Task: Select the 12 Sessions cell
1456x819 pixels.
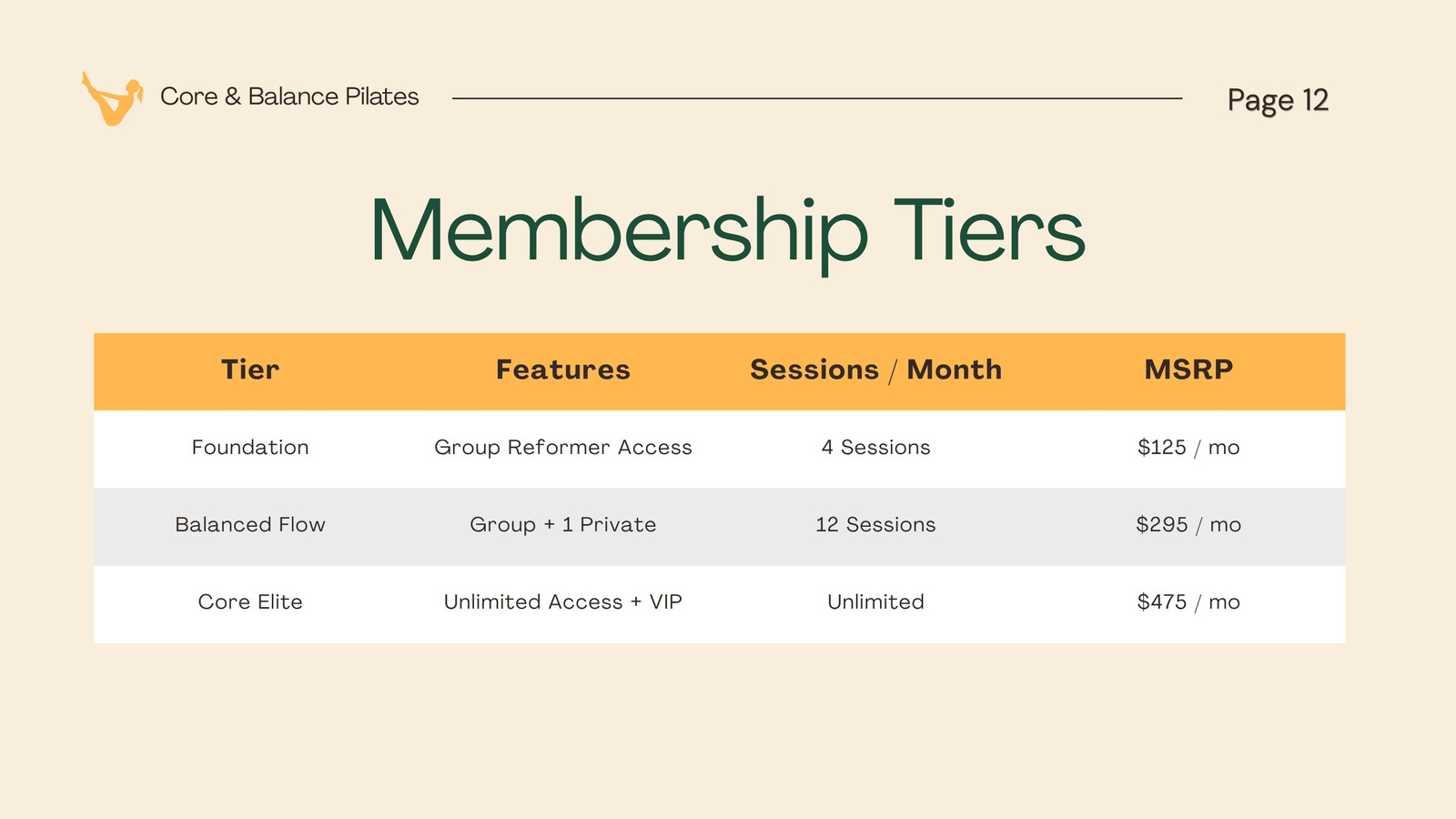Action: click(875, 525)
